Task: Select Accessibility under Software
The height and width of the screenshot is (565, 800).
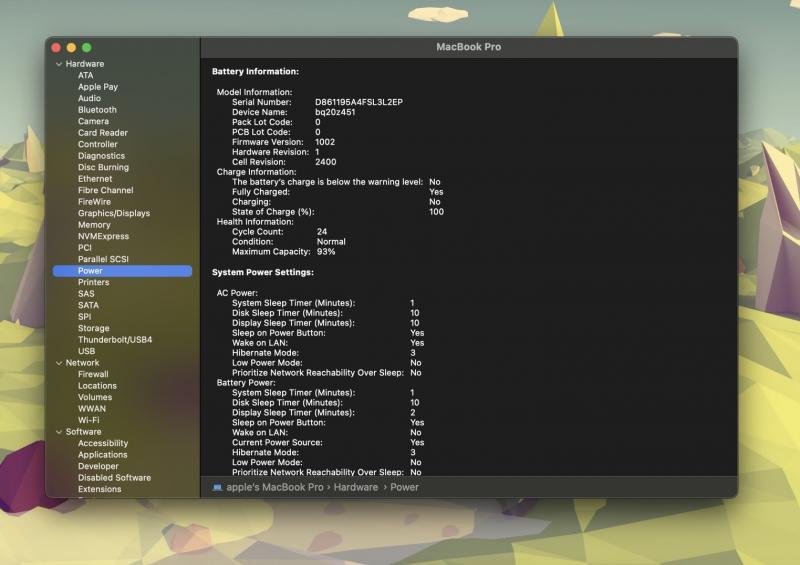Action: click(103, 443)
